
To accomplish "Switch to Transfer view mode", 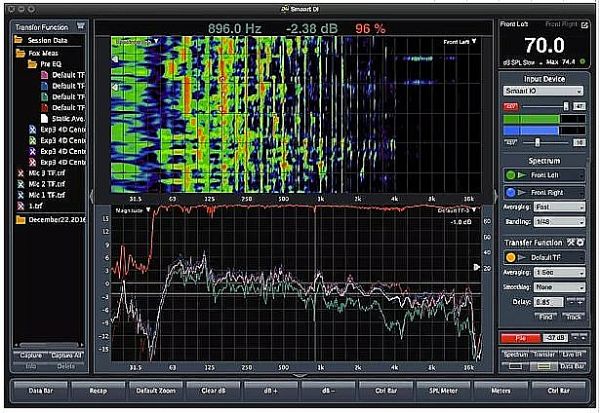I will click(544, 354).
